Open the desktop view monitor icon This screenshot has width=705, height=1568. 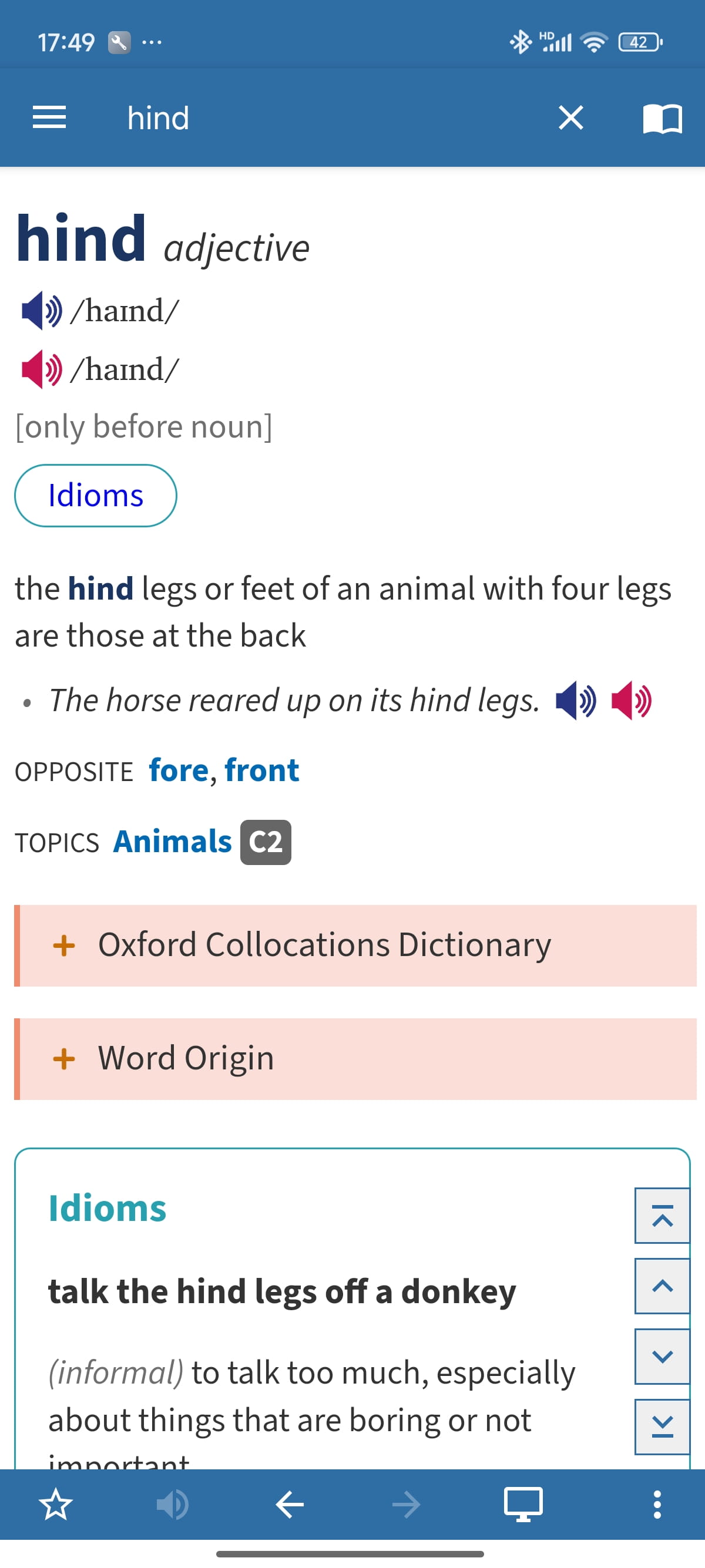click(x=523, y=1505)
